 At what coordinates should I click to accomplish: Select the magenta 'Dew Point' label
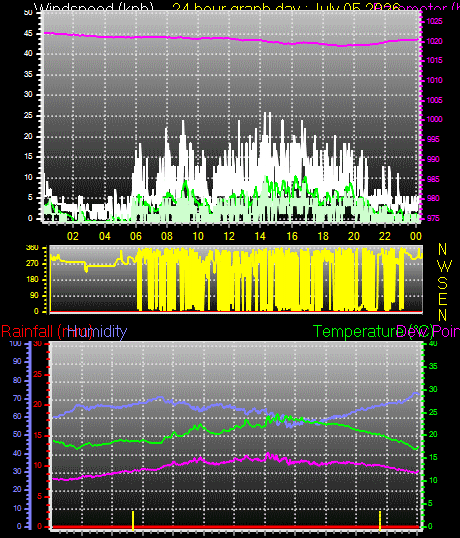tap(428, 332)
